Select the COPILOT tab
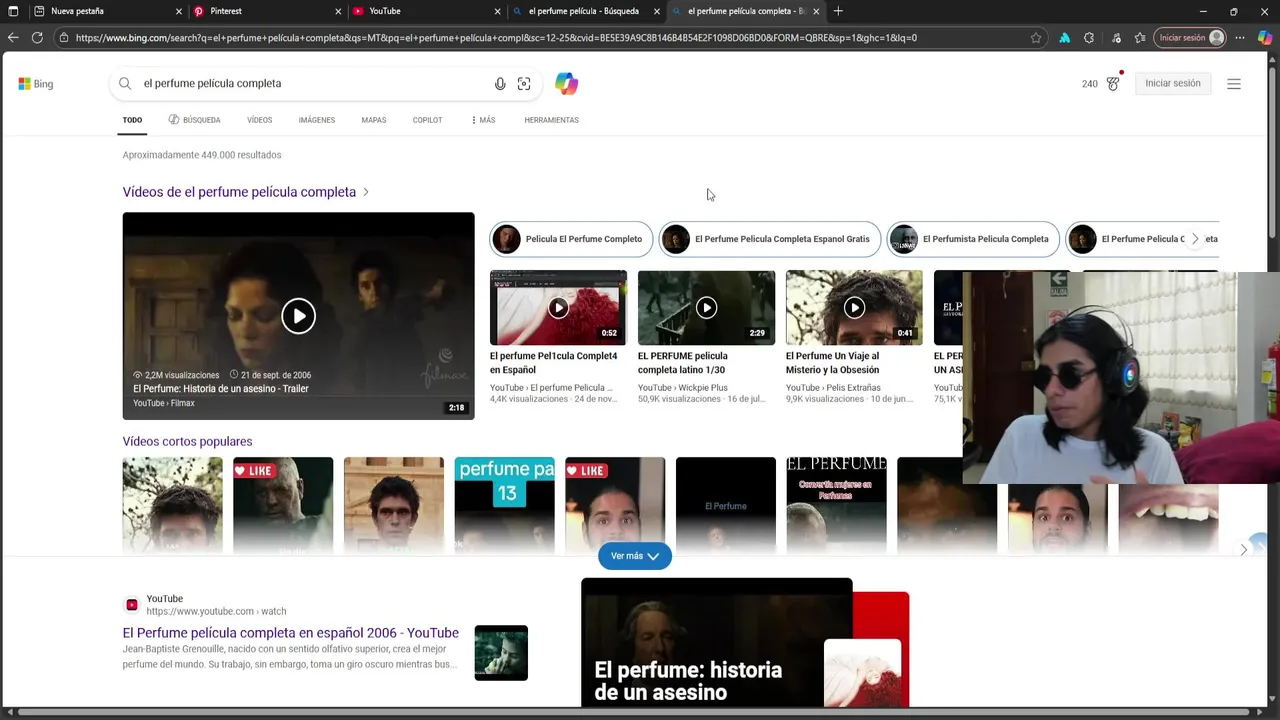Viewport: 1280px width, 720px height. [x=427, y=120]
